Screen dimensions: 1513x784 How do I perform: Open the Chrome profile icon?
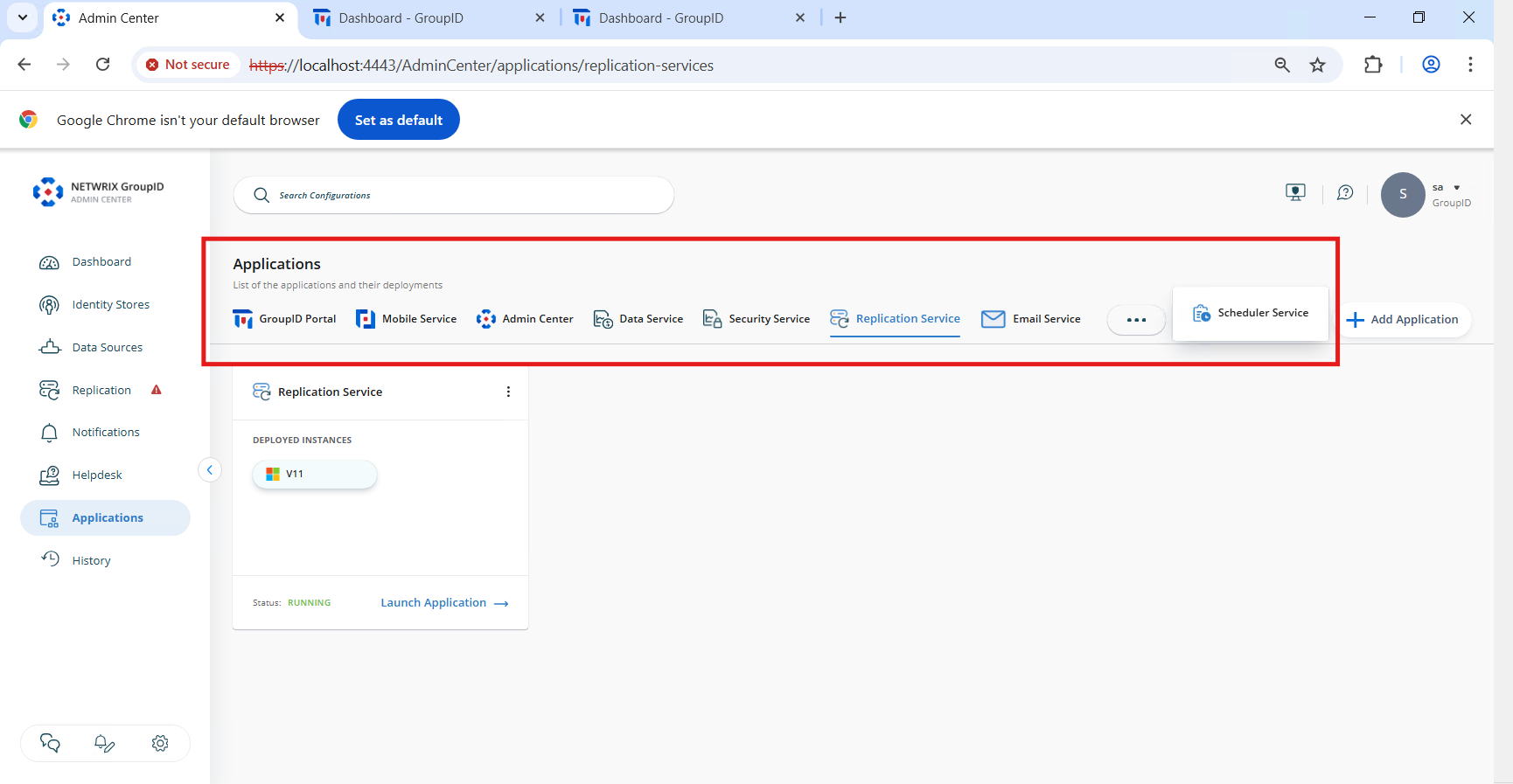[1431, 65]
